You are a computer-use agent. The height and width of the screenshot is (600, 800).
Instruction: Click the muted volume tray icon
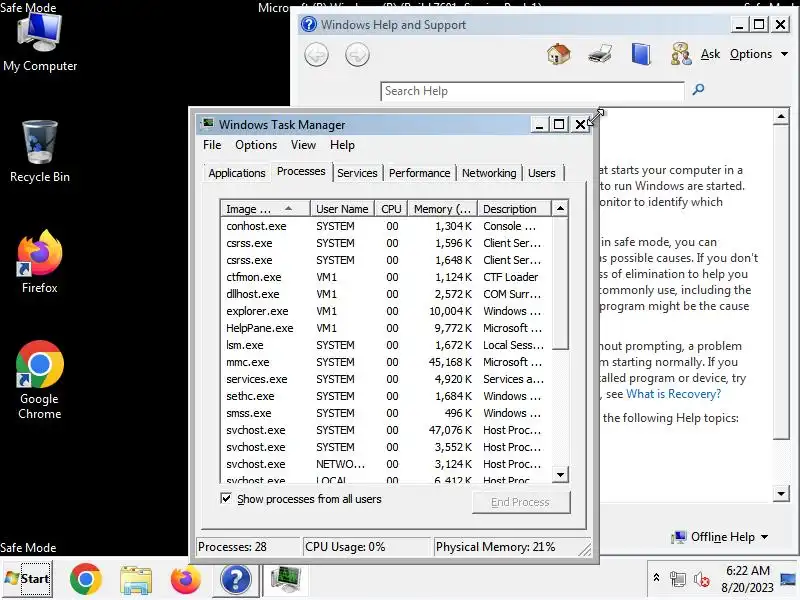pyautogui.click(x=702, y=579)
